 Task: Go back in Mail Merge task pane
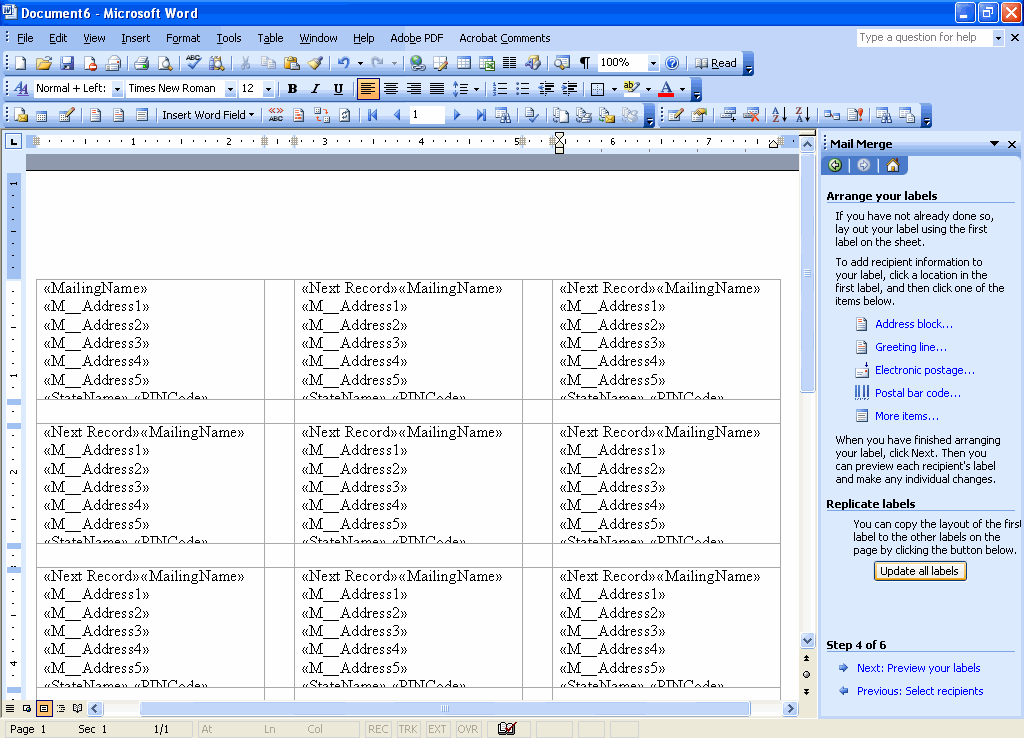[x=835, y=166]
